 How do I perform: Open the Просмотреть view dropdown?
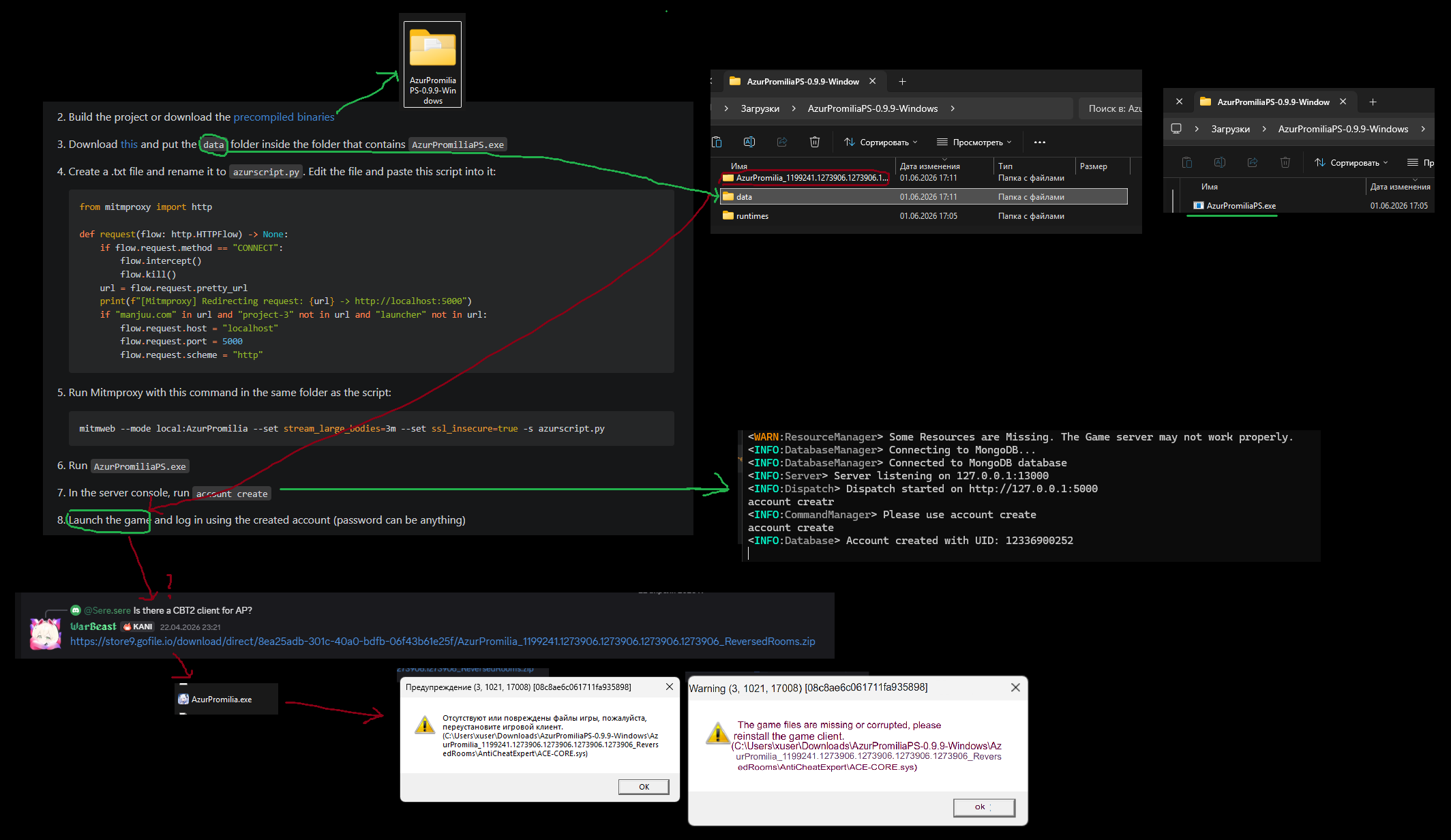coord(974,142)
